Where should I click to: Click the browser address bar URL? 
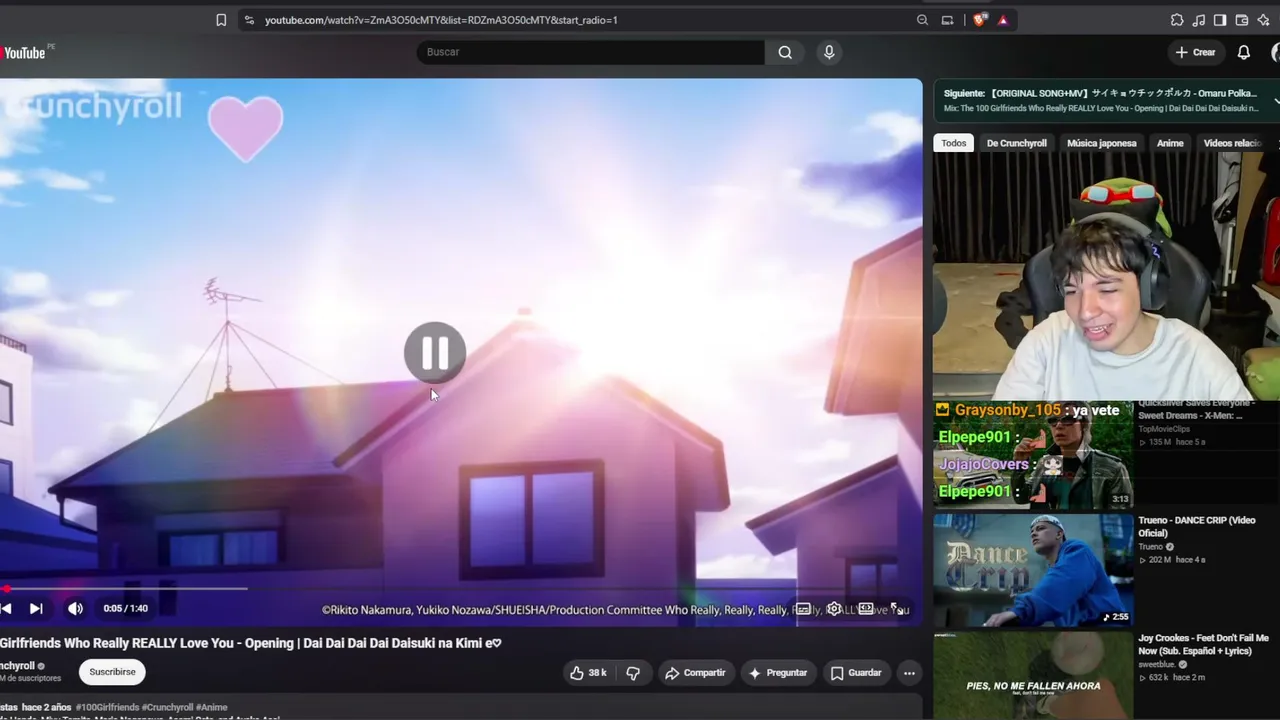pos(441,20)
